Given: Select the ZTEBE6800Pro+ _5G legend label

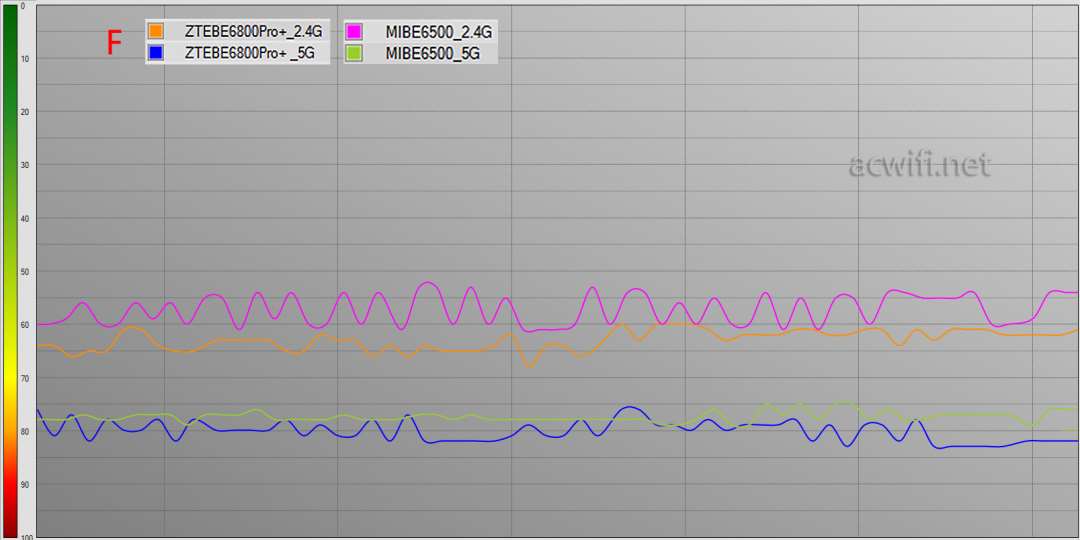Looking at the screenshot, I should (250, 54).
